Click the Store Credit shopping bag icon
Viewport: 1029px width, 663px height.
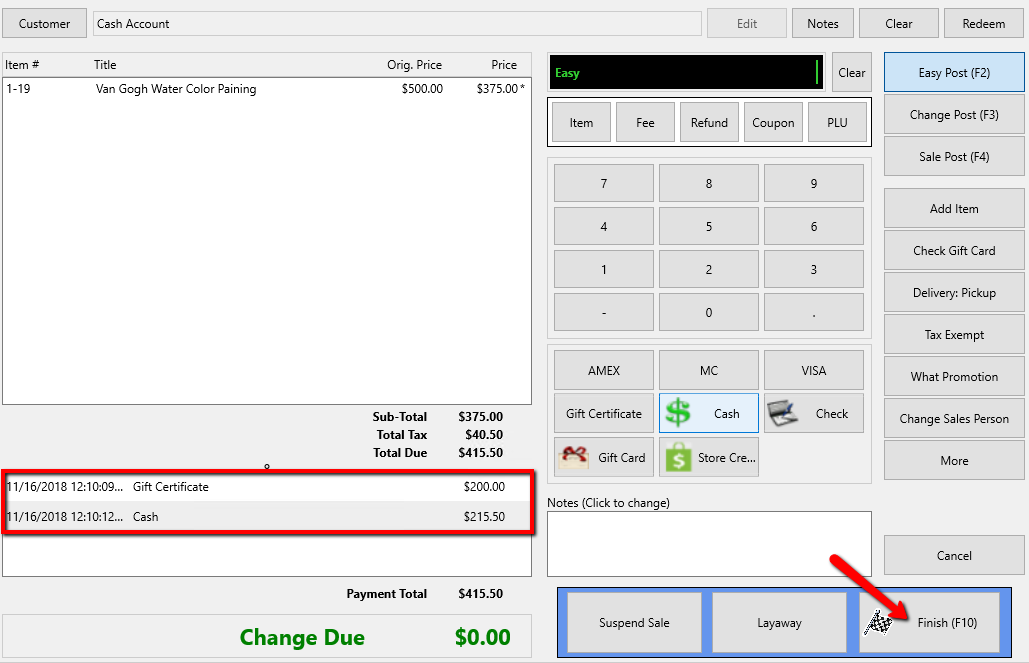pyautogui.click(x=679, y=458)
